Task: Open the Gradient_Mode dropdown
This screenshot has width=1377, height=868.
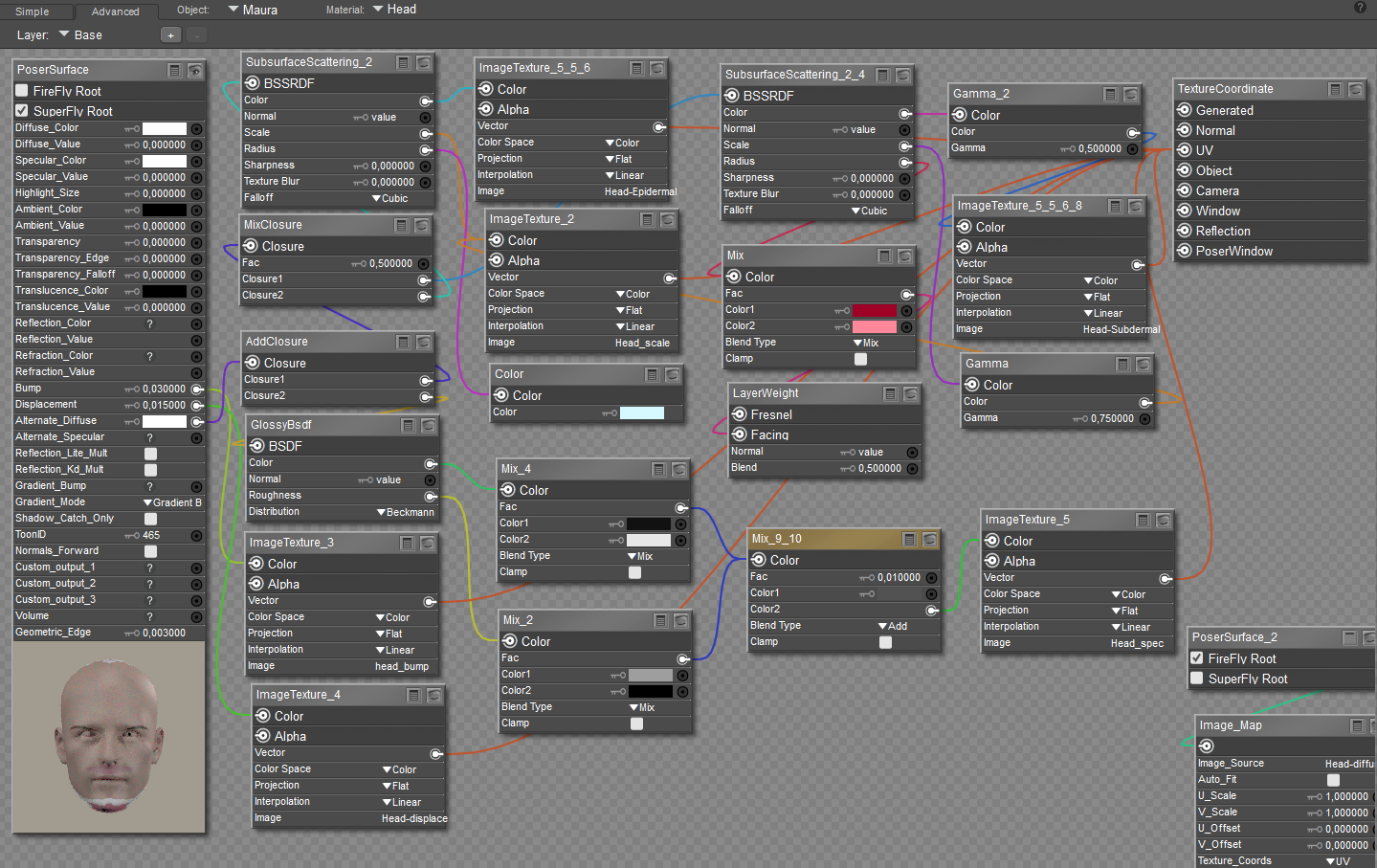Action: coord(172,502)
